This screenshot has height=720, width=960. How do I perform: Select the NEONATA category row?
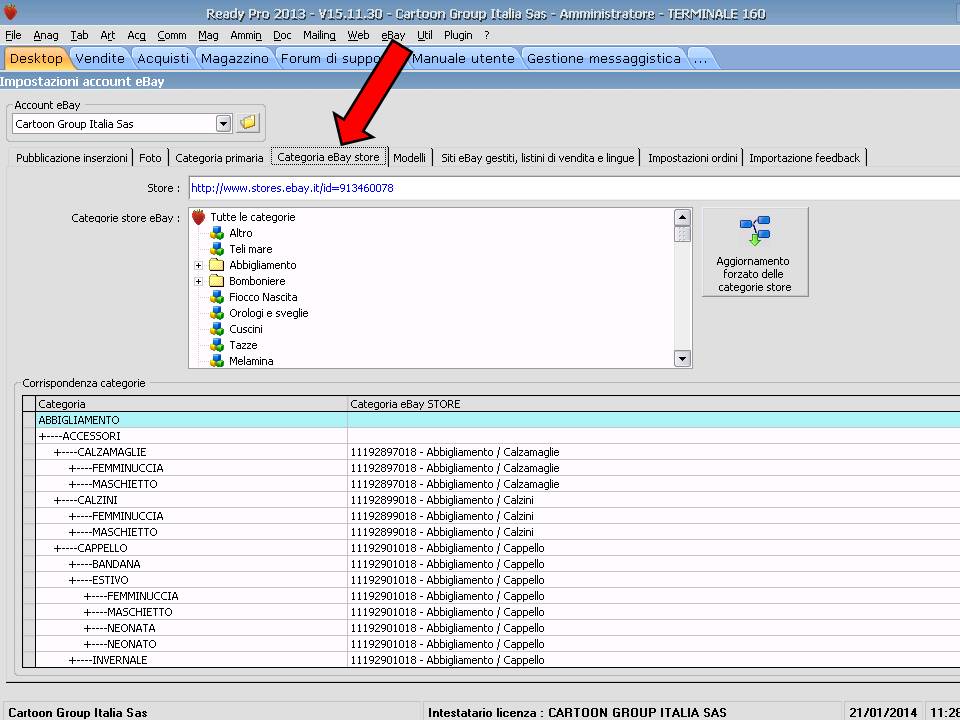click(497, 628)
